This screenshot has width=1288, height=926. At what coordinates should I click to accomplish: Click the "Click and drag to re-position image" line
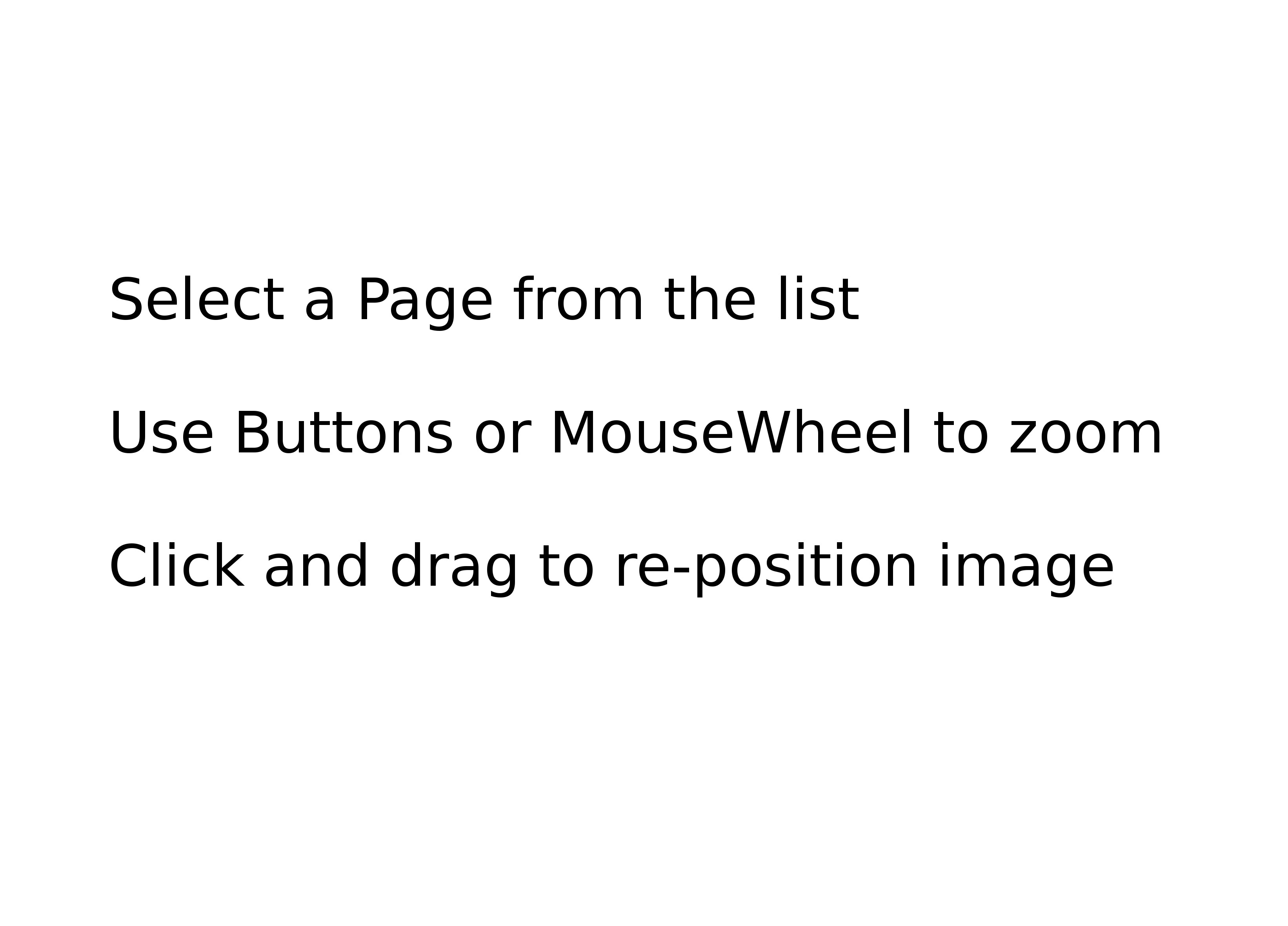[611, 567]
